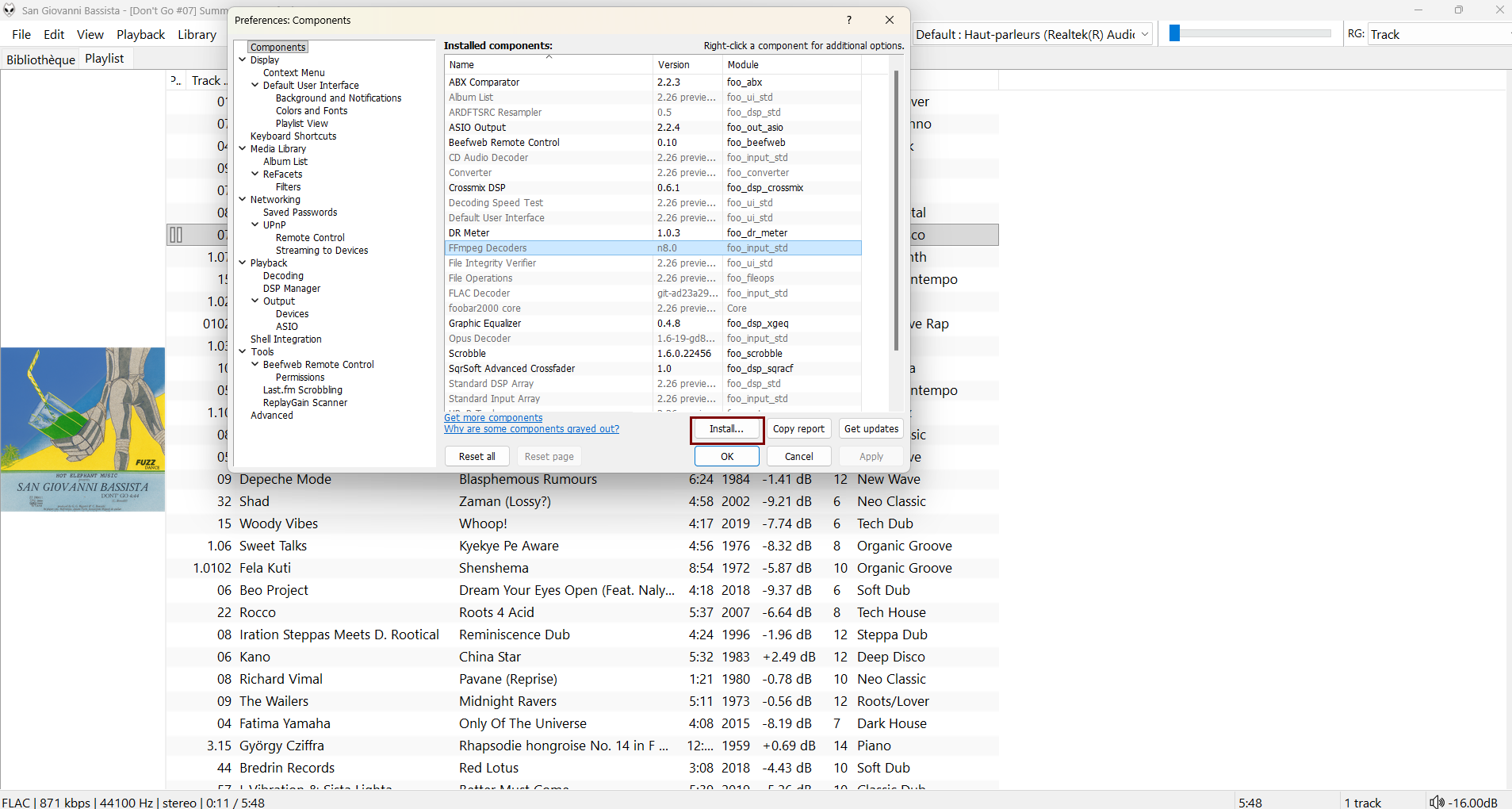The width and height of the screenshot is (1512, 809).
Task: Sort components by Module column header
Action: click(791, 65)
